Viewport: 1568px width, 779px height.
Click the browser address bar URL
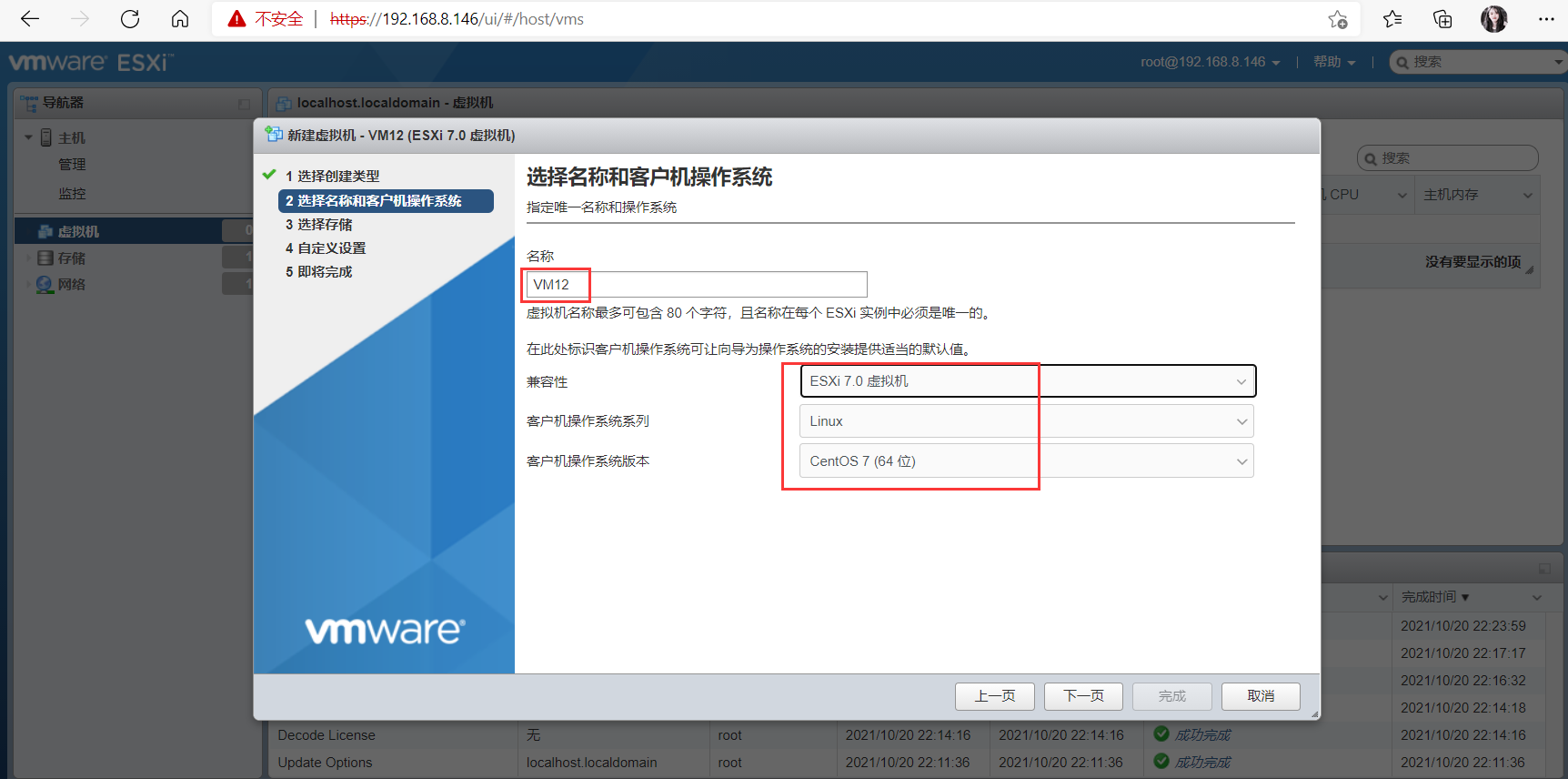coord(457,19)
